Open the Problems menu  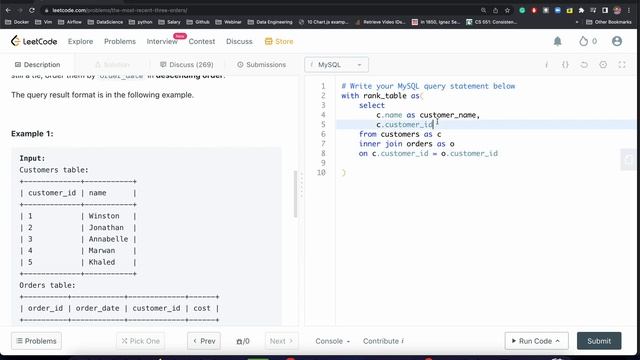120,41
